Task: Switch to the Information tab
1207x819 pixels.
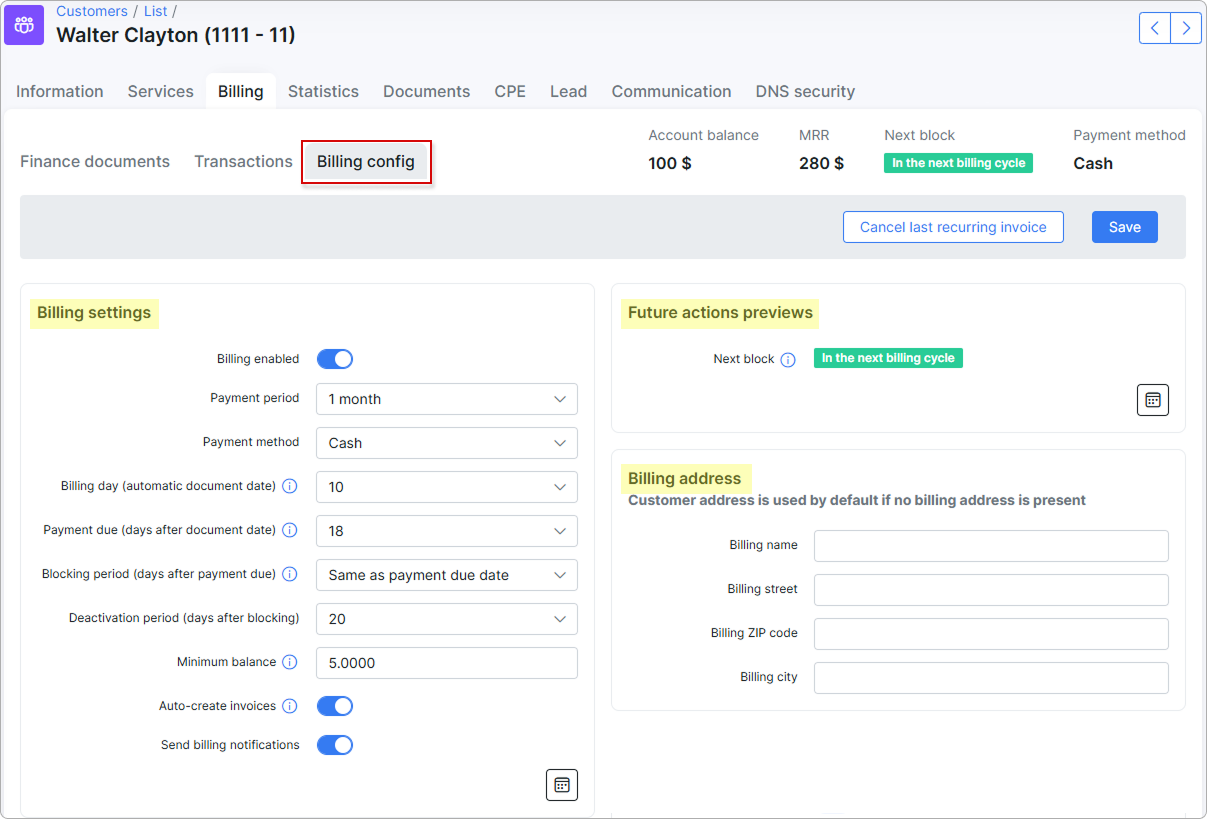Action: pos(60,91)
